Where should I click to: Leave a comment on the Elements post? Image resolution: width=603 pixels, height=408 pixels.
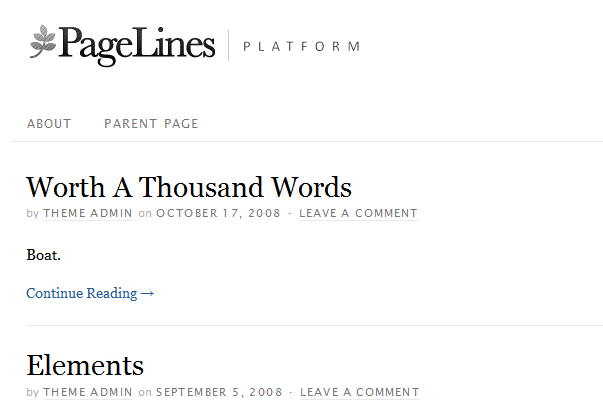pyautogui.click(x=360, y=392)
